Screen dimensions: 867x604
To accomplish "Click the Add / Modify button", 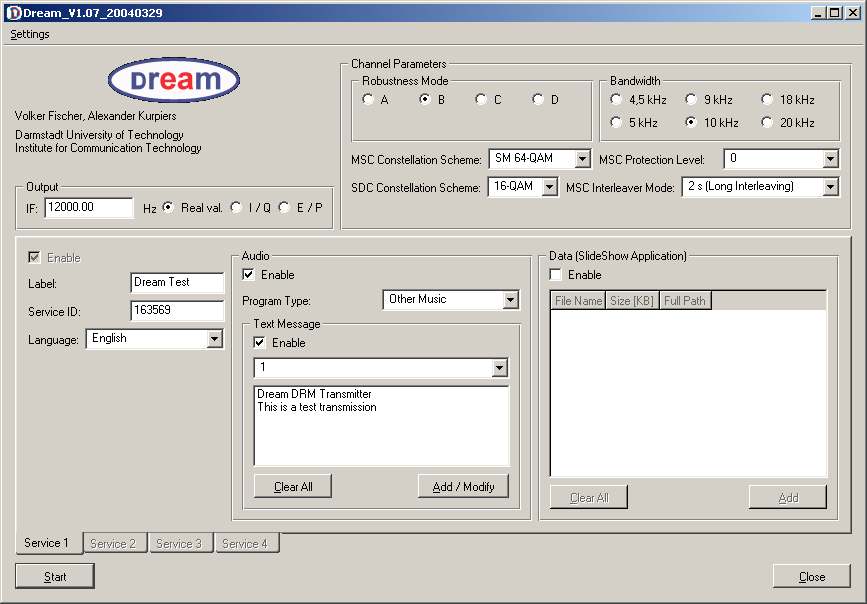I will (x=463, y=487).
